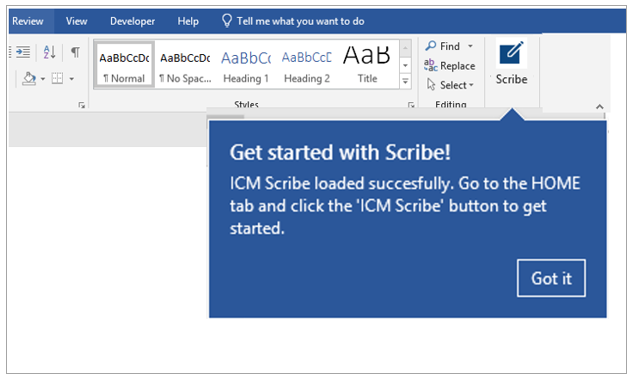This screenshot has width=636, height=386.
Task: Apply the No Spacing style
Action: pyautogui.click(x=185, y=64)
